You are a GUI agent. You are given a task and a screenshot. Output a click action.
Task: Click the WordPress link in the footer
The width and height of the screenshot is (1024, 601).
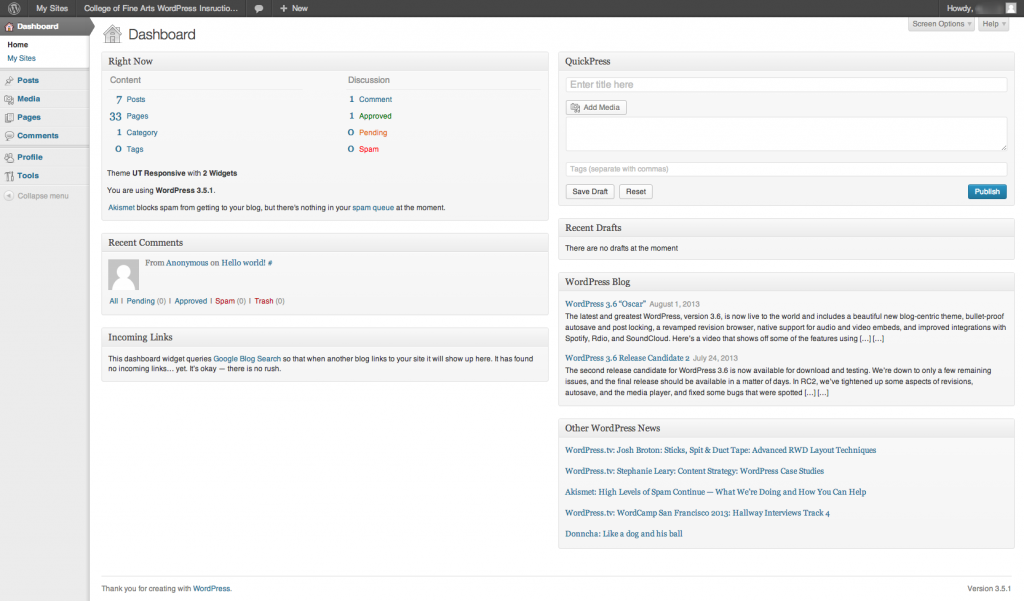pyautogui.click(x=212, y=589)
